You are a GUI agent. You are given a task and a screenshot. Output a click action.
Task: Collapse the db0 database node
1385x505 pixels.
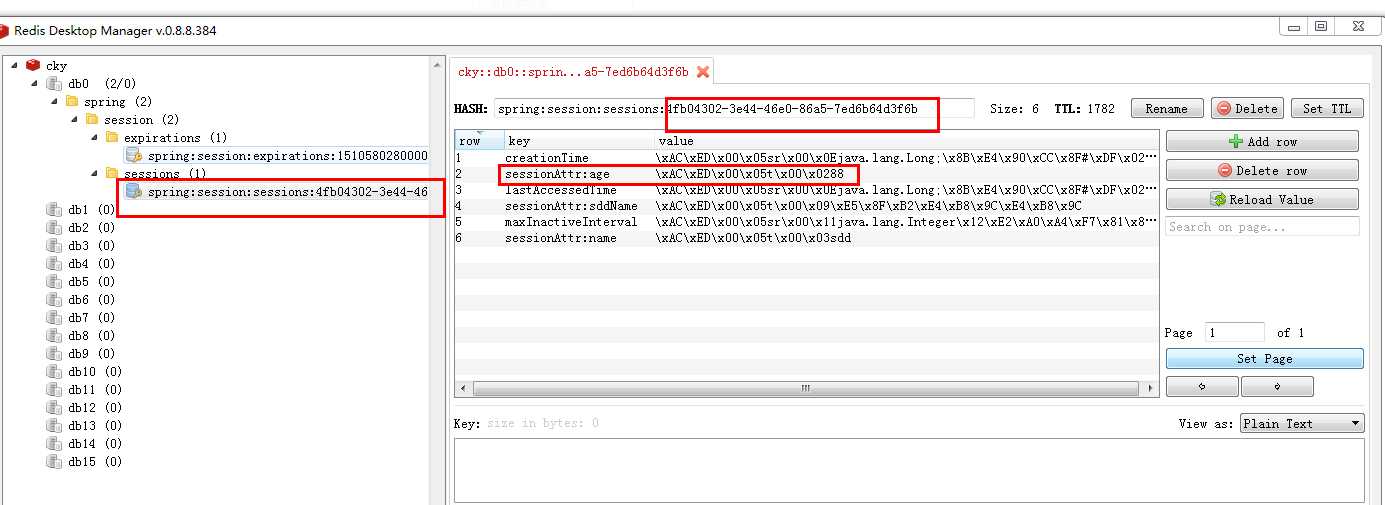pos(34,84)
